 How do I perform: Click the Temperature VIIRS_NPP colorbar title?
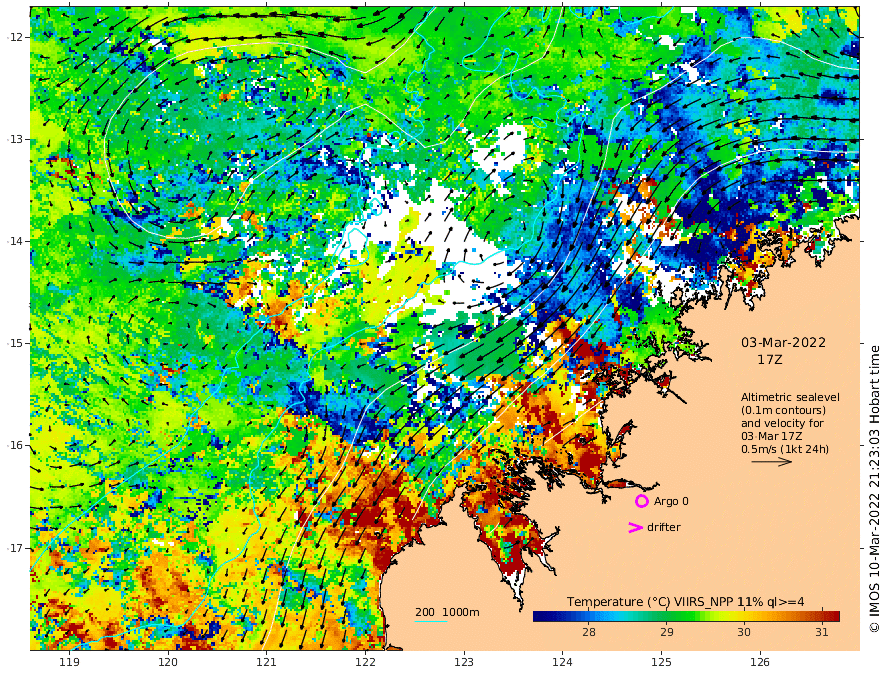point(685,602)
